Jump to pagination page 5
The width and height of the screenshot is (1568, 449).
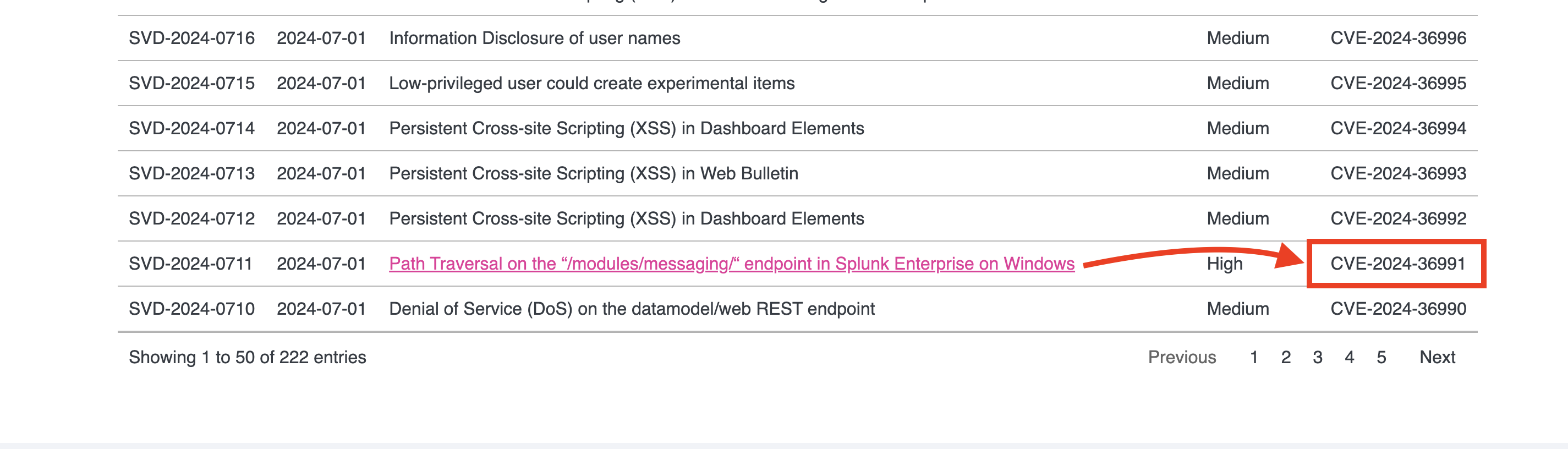1381,357
